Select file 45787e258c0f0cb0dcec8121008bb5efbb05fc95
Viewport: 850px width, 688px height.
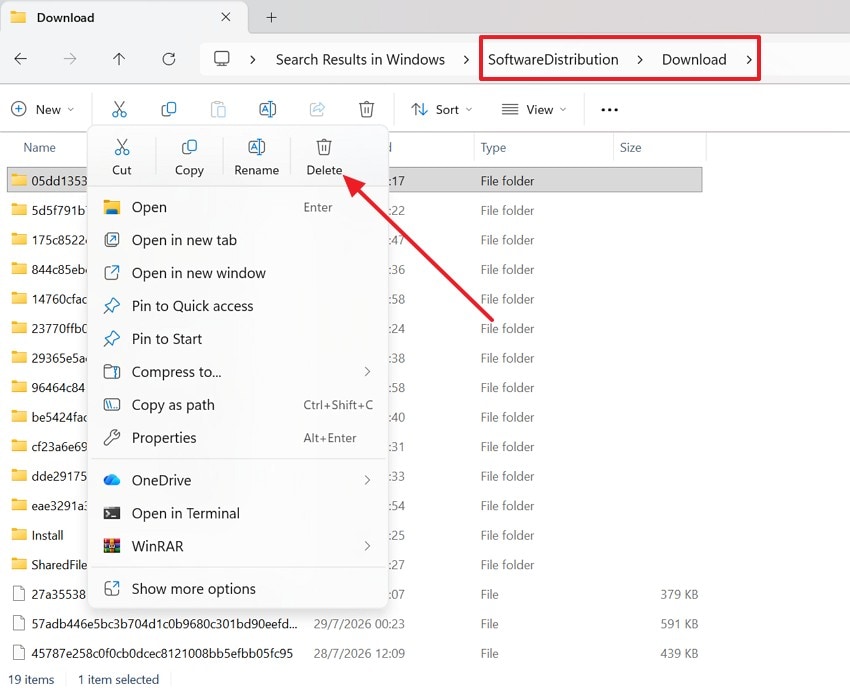pyautogui.click(x=152, y=653)
